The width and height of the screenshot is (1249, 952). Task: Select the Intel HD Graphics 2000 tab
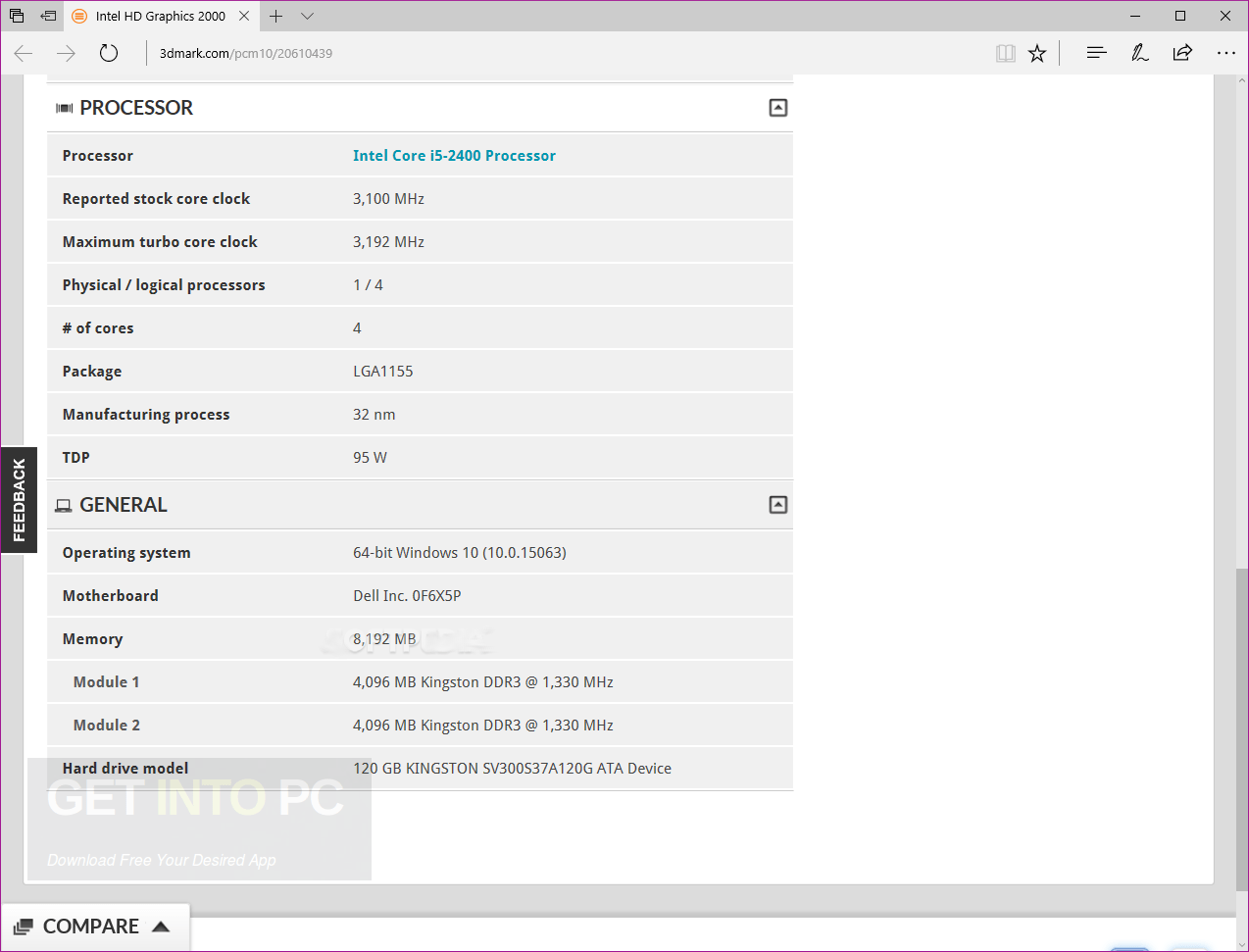click(x=161, y=16)
